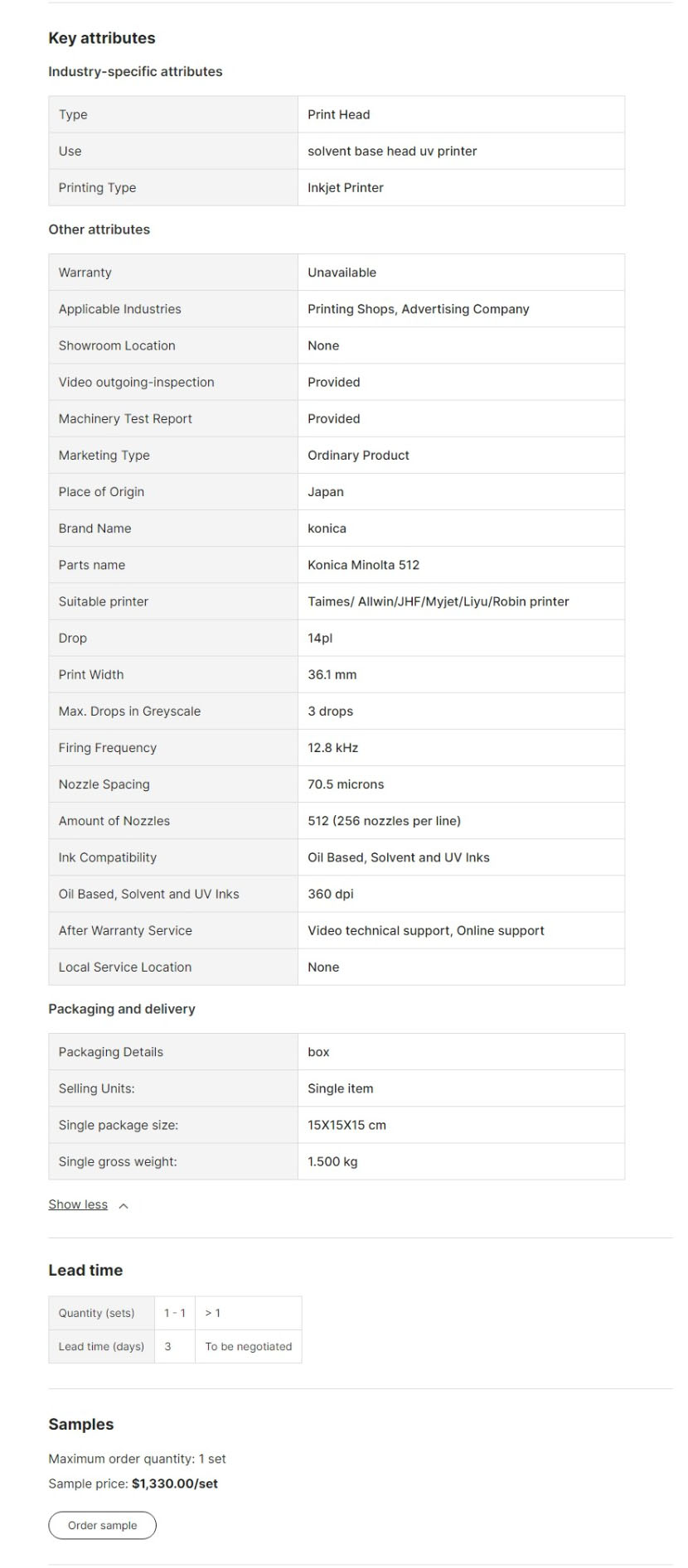
Task: Select the 15X15X15 cm package size
Action: 346,1125
